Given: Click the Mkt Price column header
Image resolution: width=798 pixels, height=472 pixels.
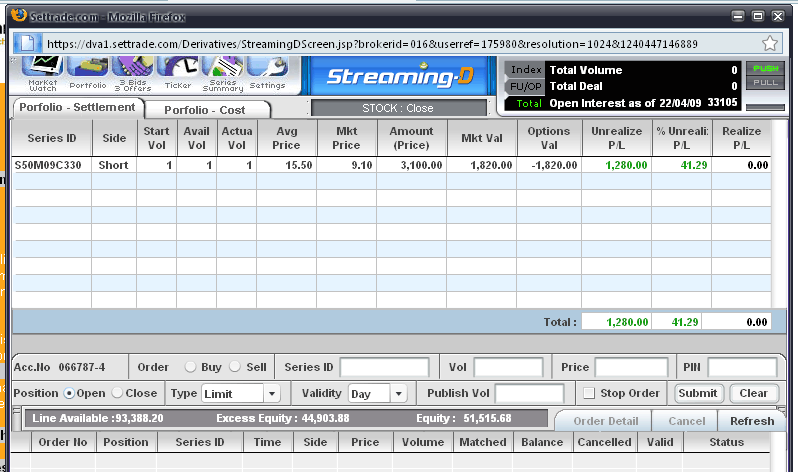Looking at the screenshot, I should 347,138.
